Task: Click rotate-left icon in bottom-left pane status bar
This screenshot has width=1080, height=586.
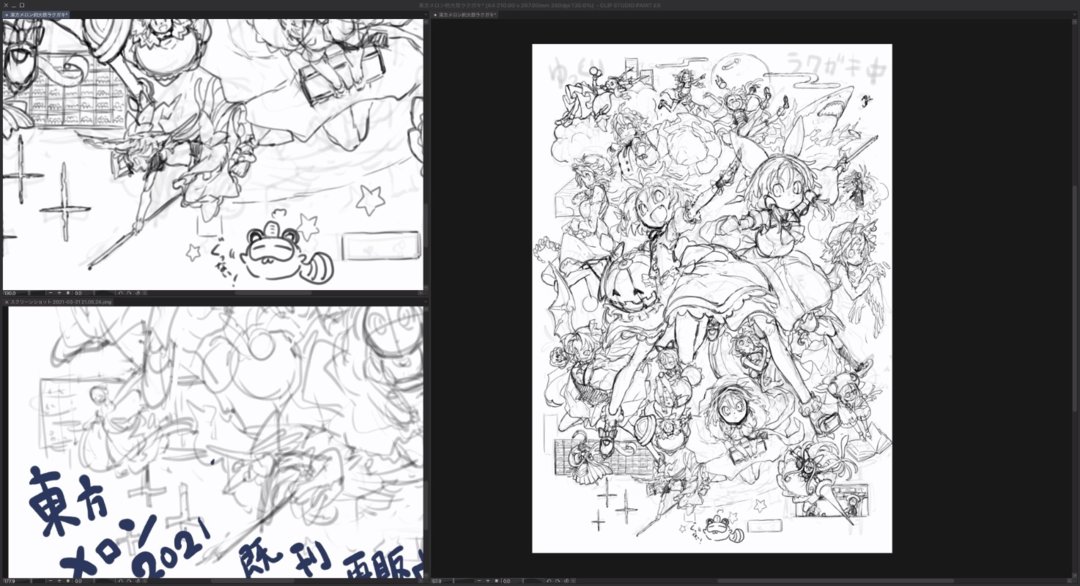Action: [121, 580]
